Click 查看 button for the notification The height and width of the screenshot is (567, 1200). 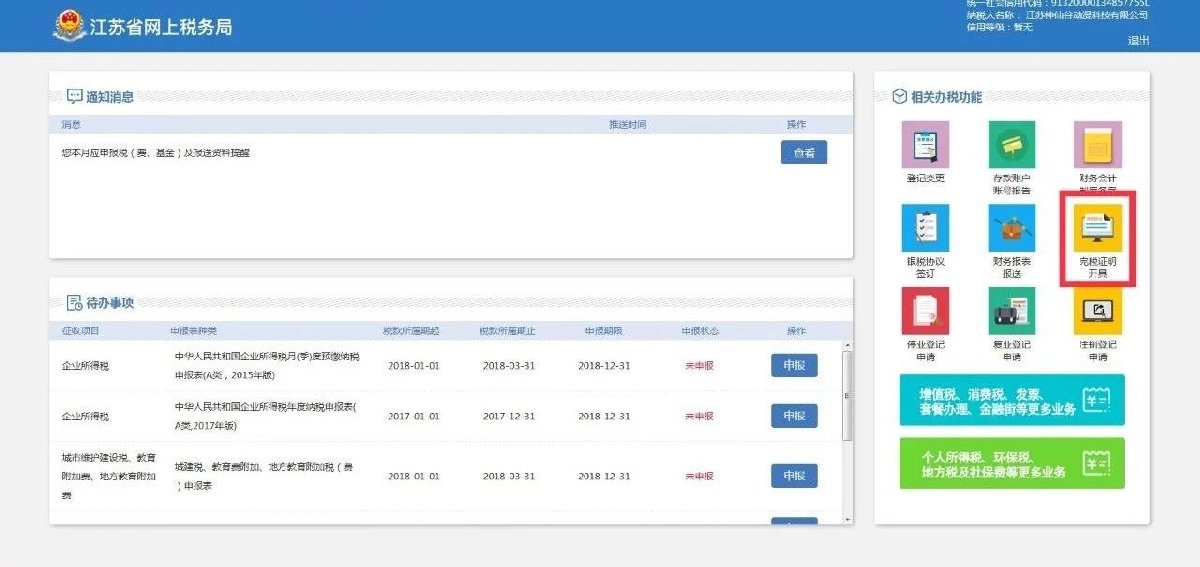pos(803,153)
